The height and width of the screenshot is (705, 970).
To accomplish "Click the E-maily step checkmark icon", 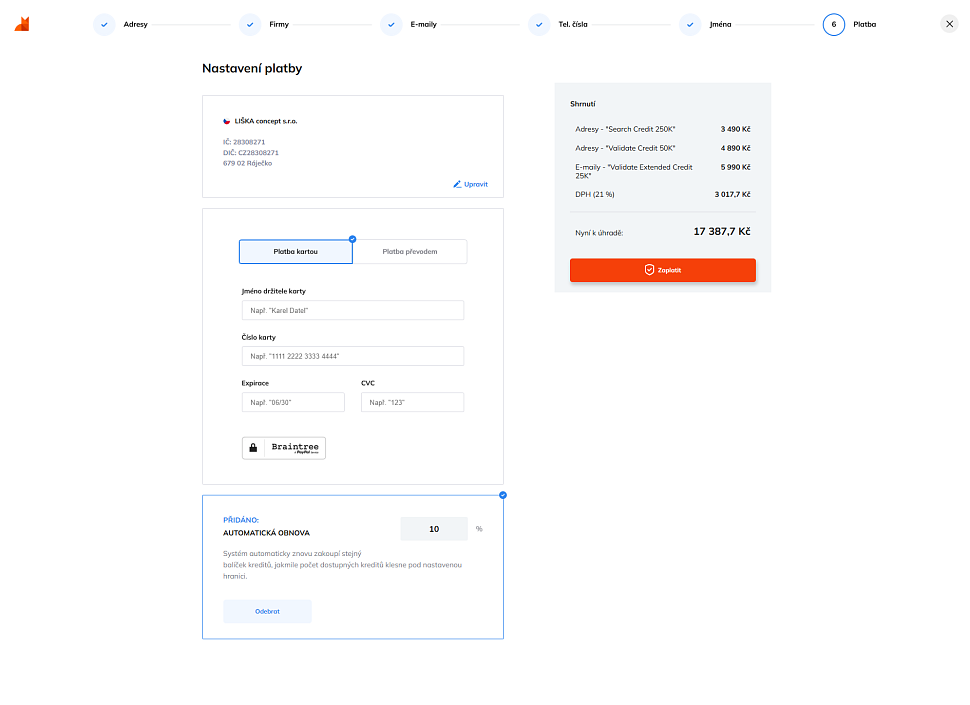I will coord(391,25).
